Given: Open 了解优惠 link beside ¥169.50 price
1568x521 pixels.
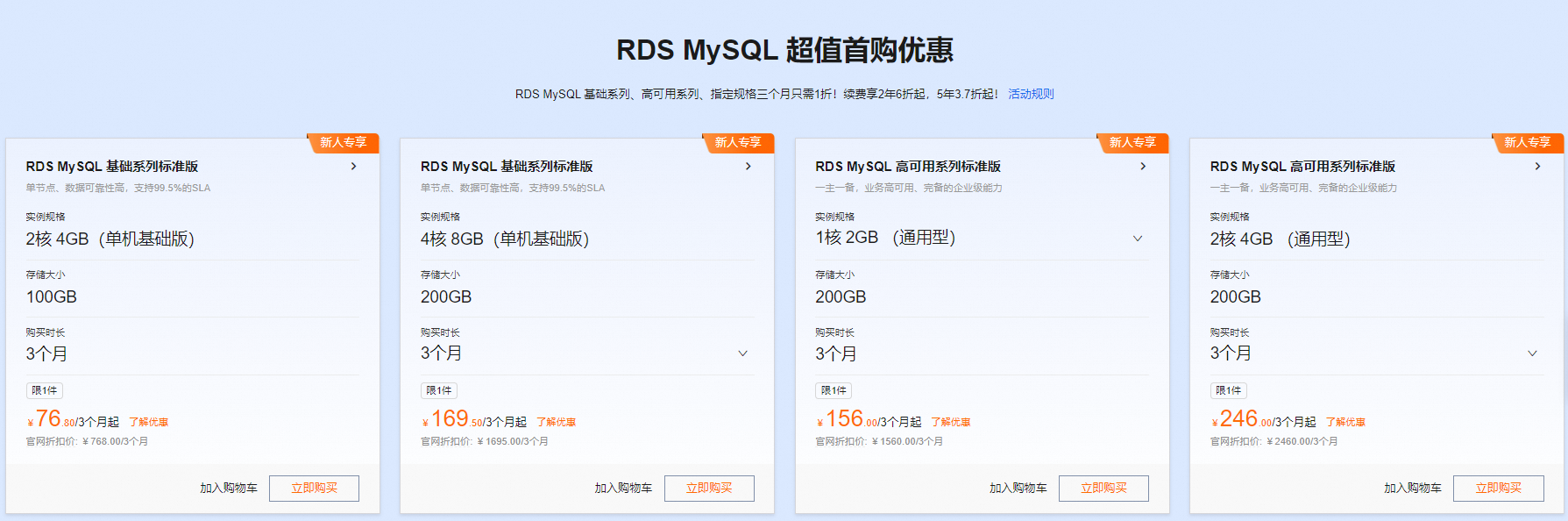Looking at the screenshot, I should coord(557,423).
